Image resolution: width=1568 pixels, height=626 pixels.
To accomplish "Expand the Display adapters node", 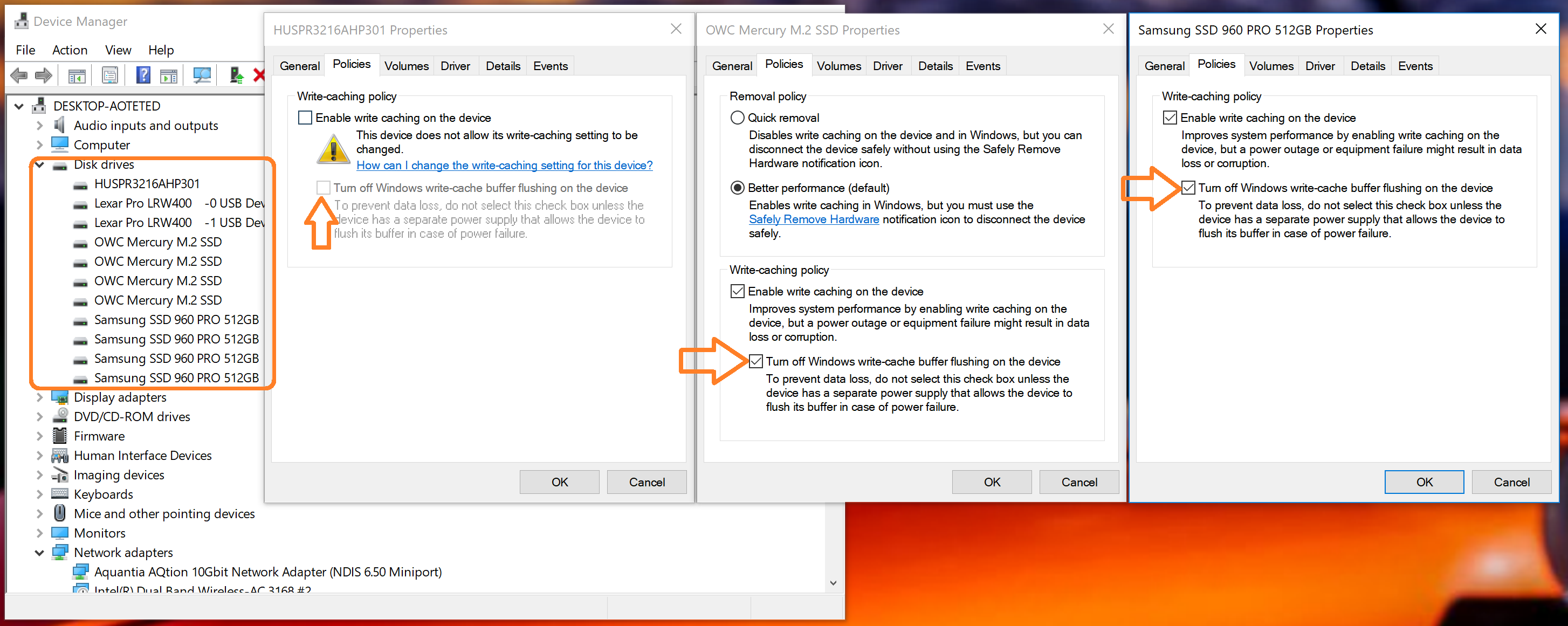I will pyautogui.click(x=39, y=397).
